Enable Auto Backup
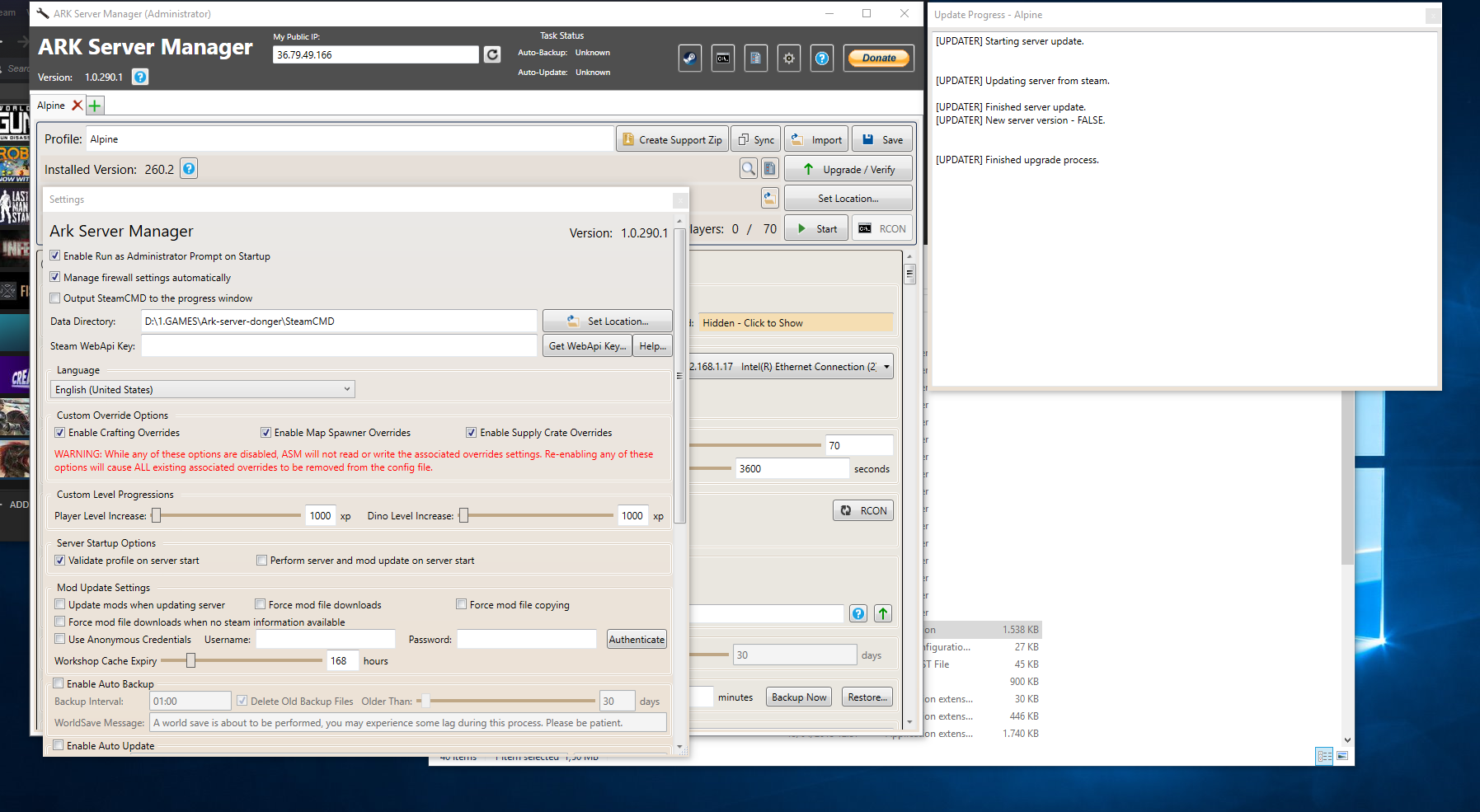Image resolution: width=1480 pixels, height=812 pixels. [x=58, y=683]
